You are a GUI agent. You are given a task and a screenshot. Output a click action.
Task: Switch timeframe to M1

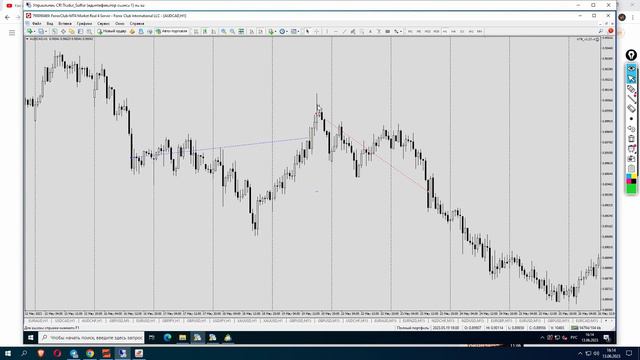410,31
